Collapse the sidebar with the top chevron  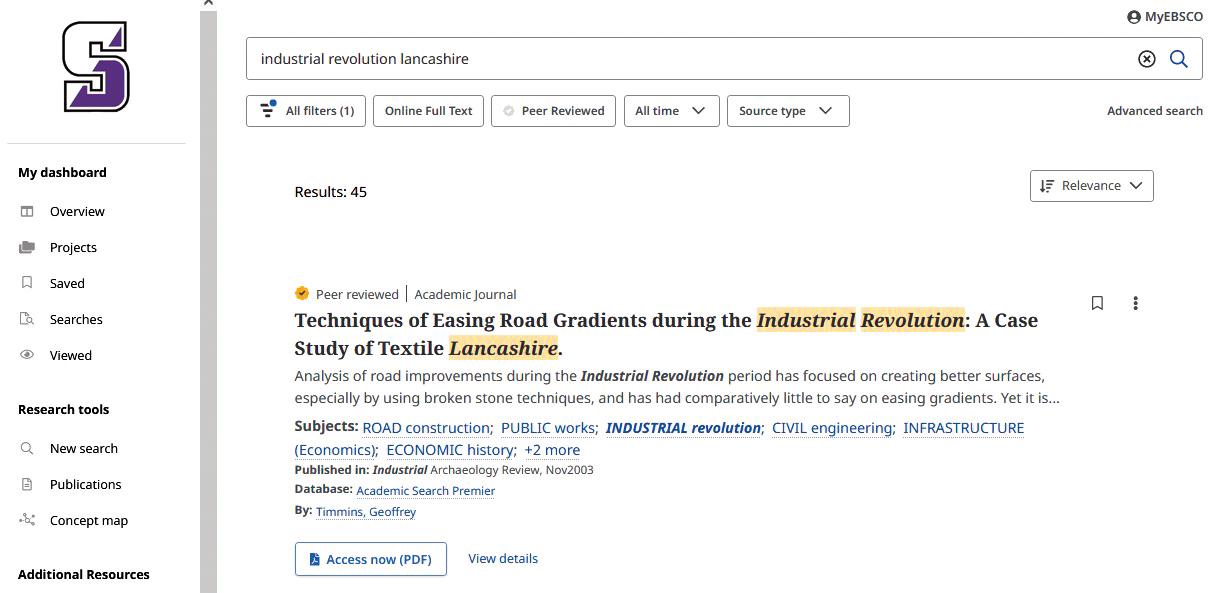coord(208,4)
